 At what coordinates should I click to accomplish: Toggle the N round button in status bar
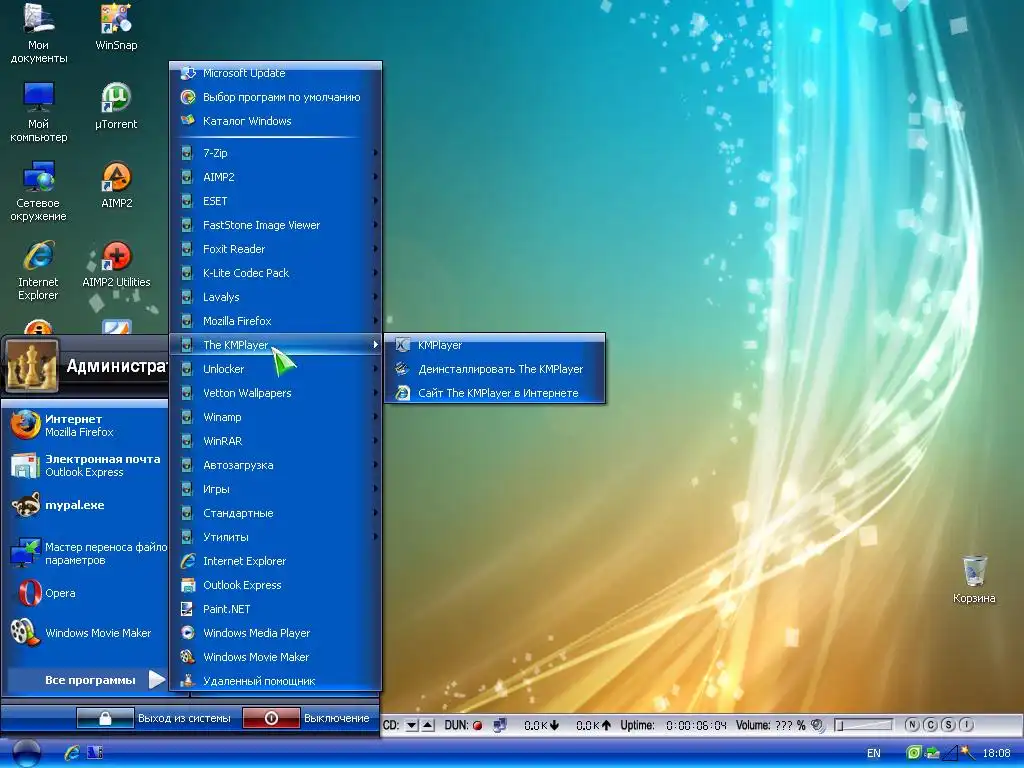912,724
